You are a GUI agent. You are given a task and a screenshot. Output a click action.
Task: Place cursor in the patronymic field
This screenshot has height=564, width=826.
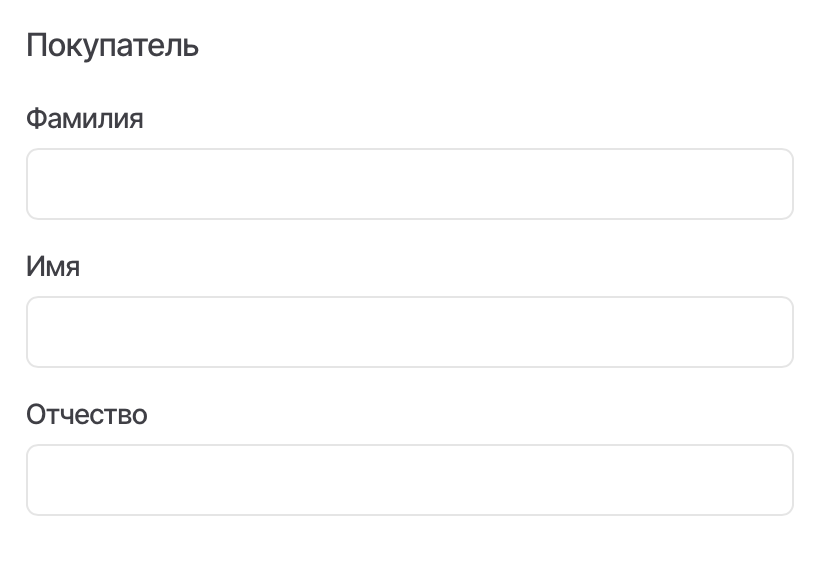click(x=410, y=480)
